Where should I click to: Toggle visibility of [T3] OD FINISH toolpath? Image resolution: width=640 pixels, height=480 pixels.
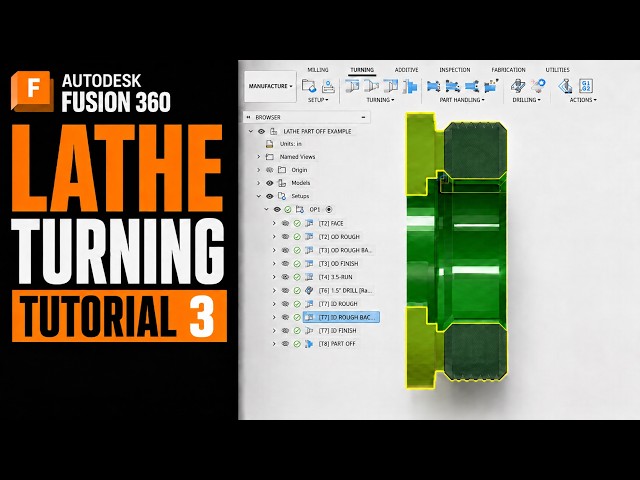click(x=285, y=264)
